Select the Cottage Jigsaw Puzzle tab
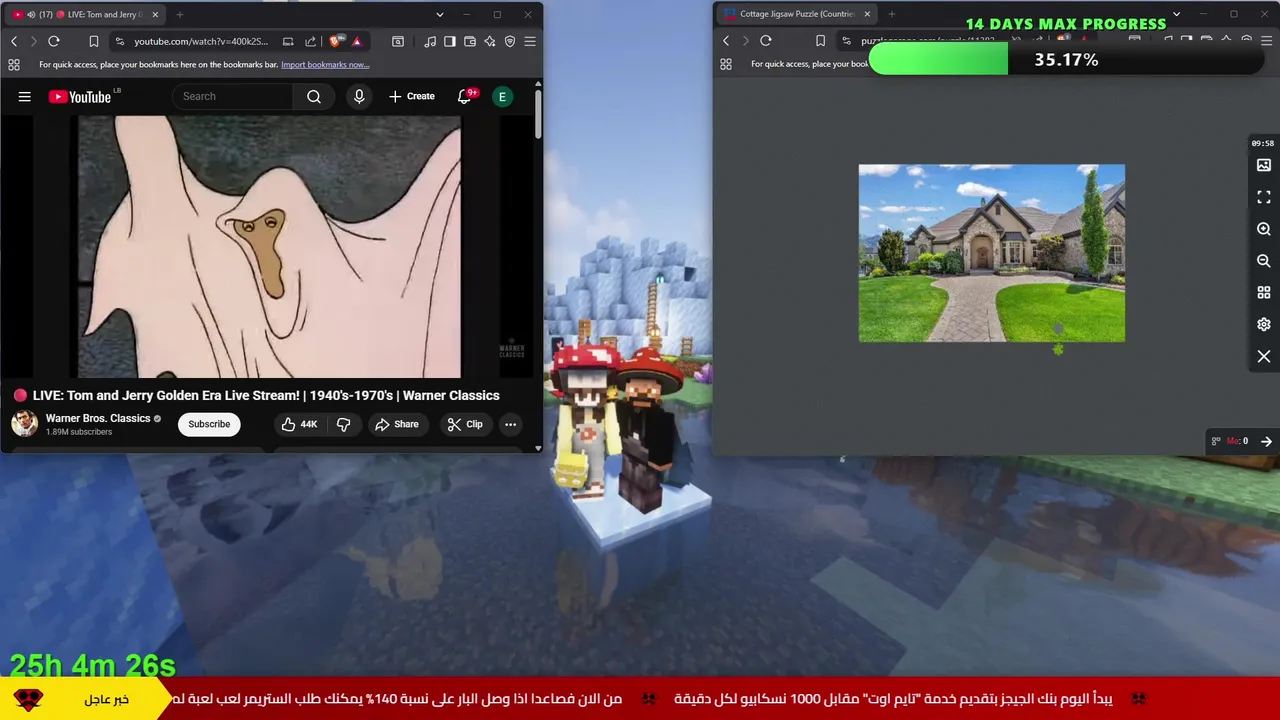This screenshot has width=1280, height=720. point(796,14)
